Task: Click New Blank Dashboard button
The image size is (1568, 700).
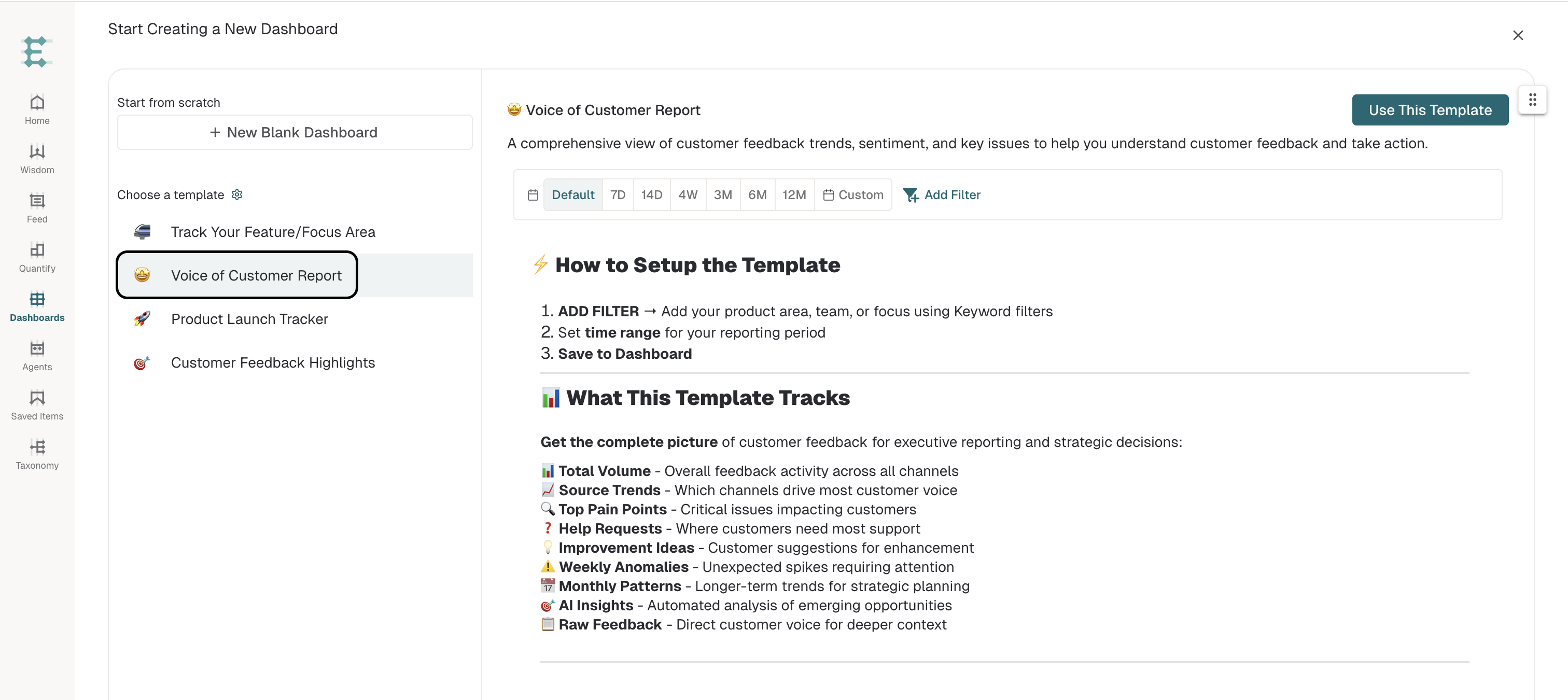Action: point(295,133)
